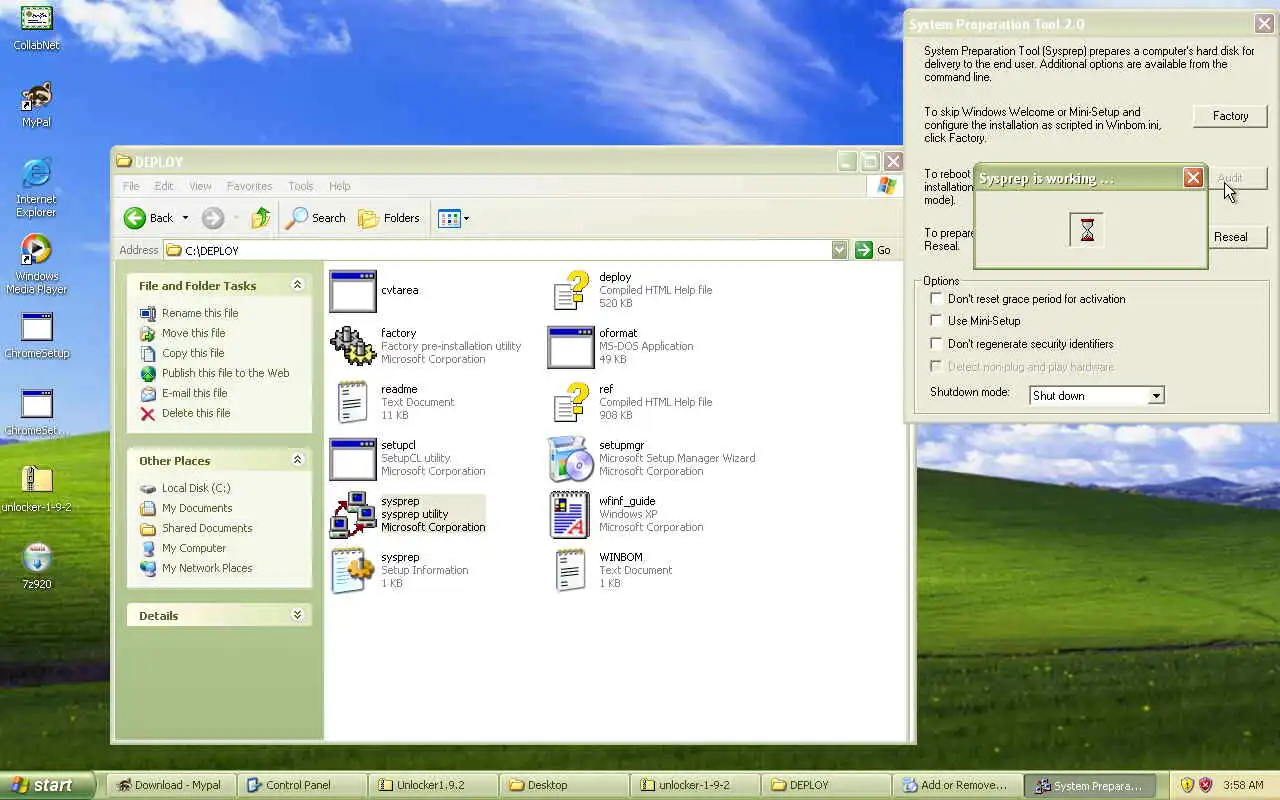
Task: Select the ref compiled help file icon
Action: click(x=571, y=402)
